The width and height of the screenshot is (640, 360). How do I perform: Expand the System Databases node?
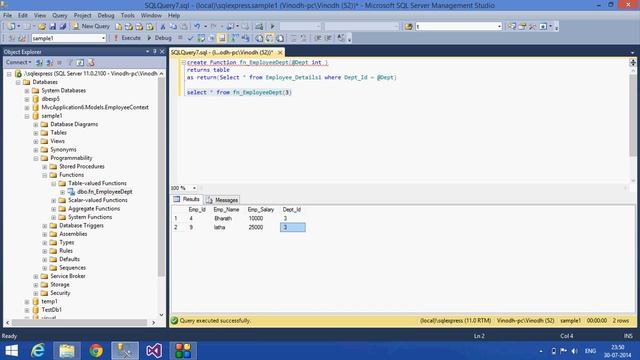coord(27,91)
